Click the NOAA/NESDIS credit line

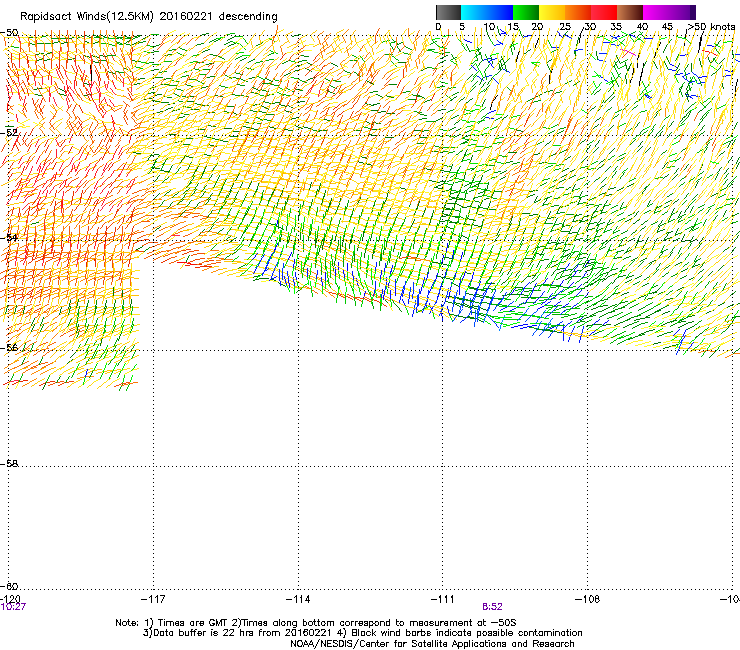coord(432,644)
